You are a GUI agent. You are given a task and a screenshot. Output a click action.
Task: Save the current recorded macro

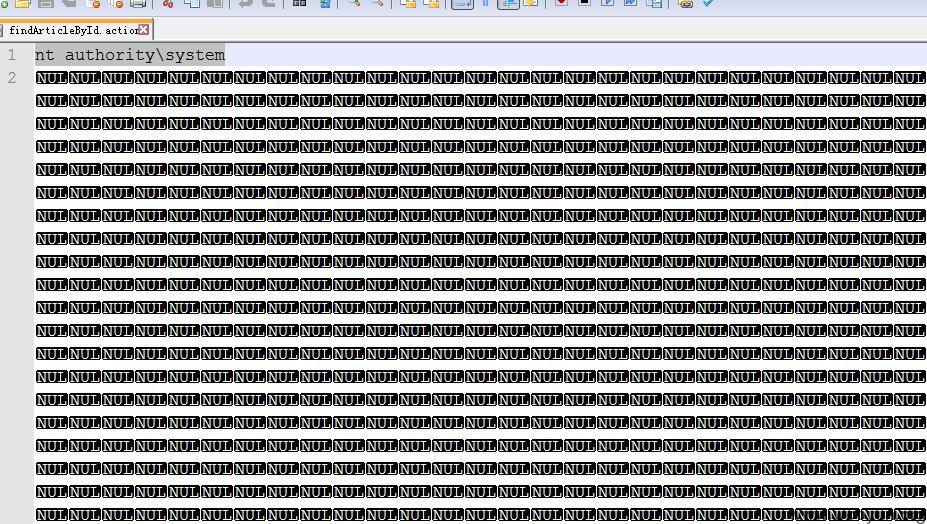pos(654,3)
